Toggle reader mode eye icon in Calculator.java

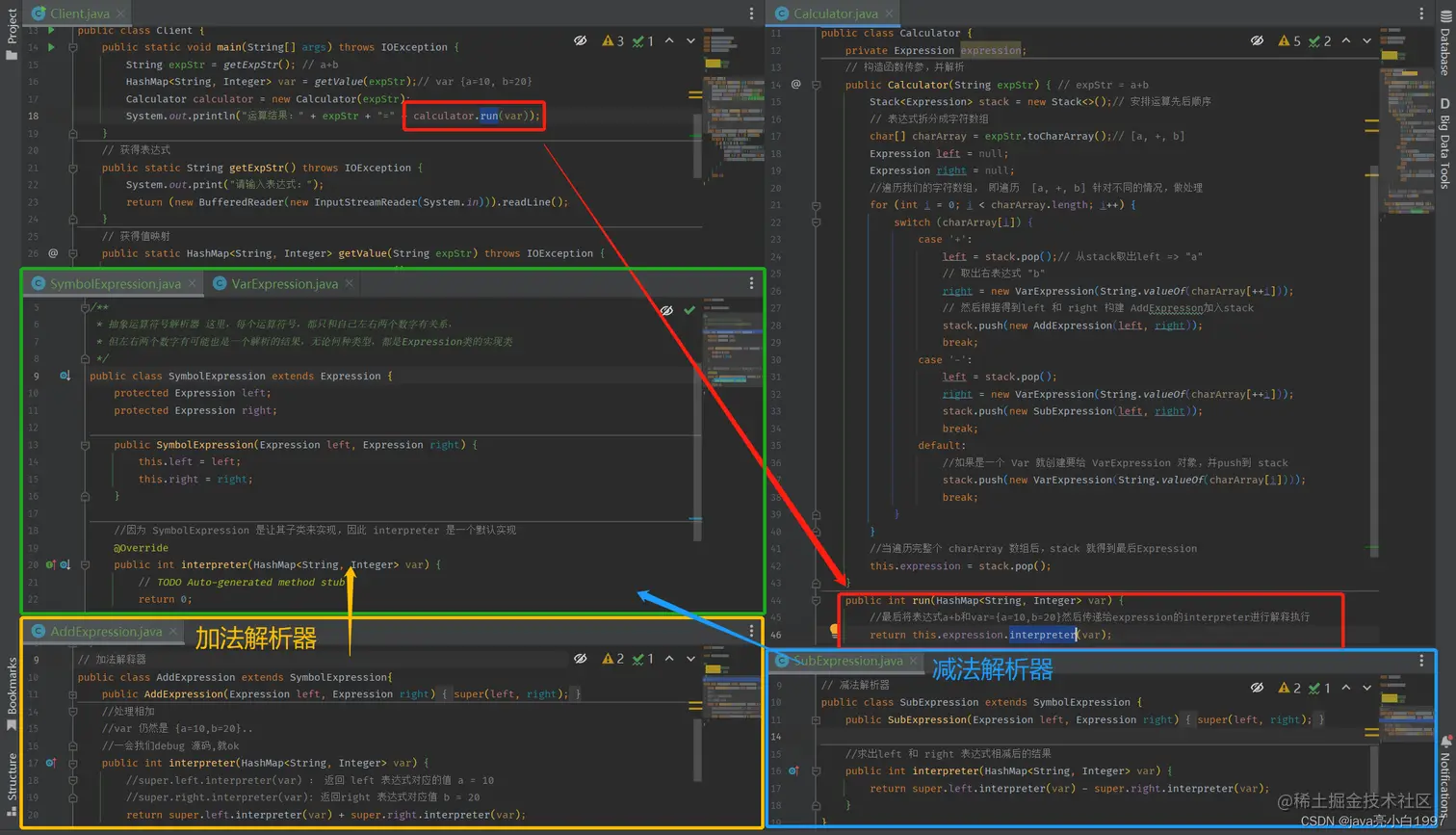coord(1258,41)
